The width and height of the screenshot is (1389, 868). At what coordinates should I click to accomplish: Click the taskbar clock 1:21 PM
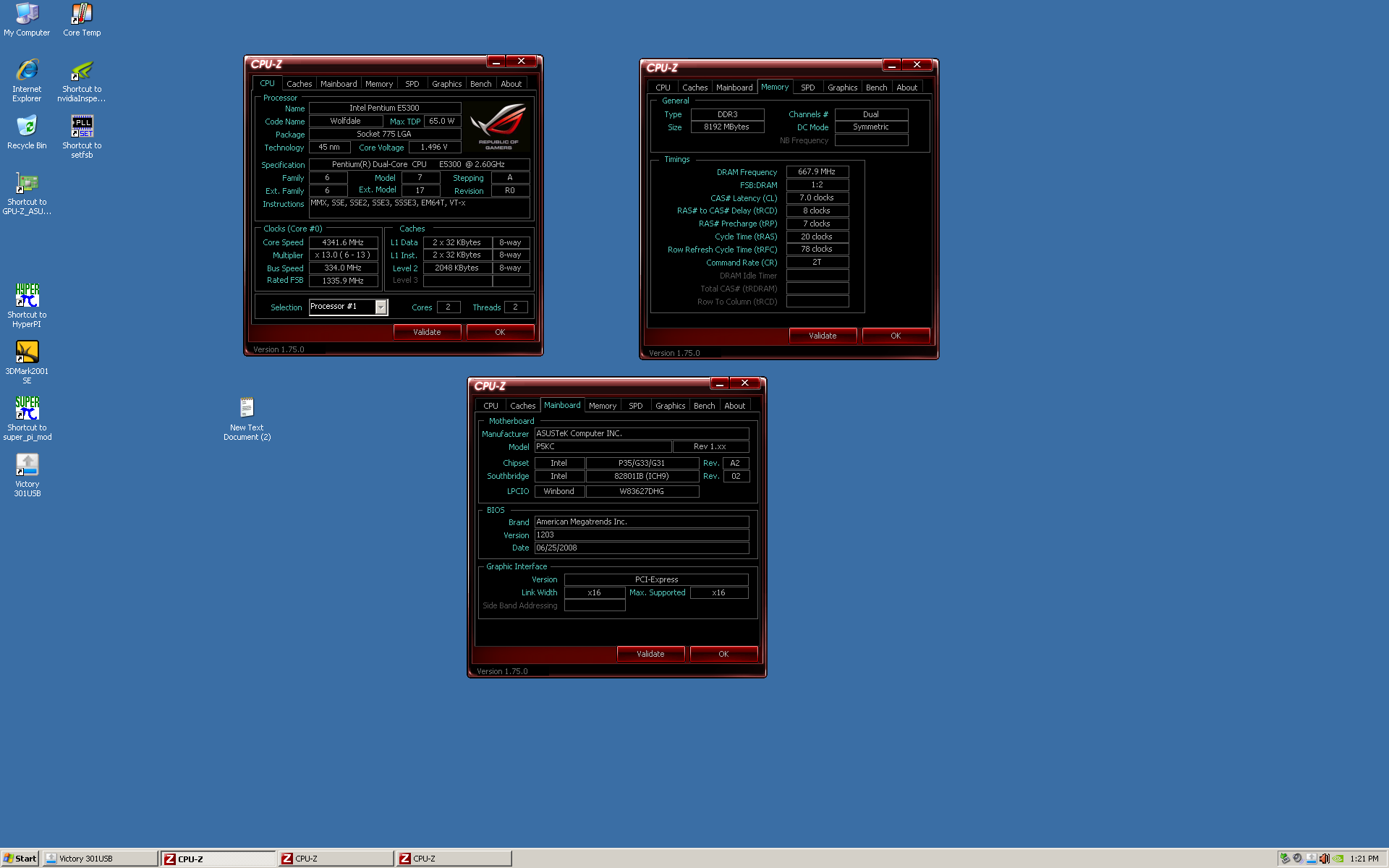(1364, 859)
